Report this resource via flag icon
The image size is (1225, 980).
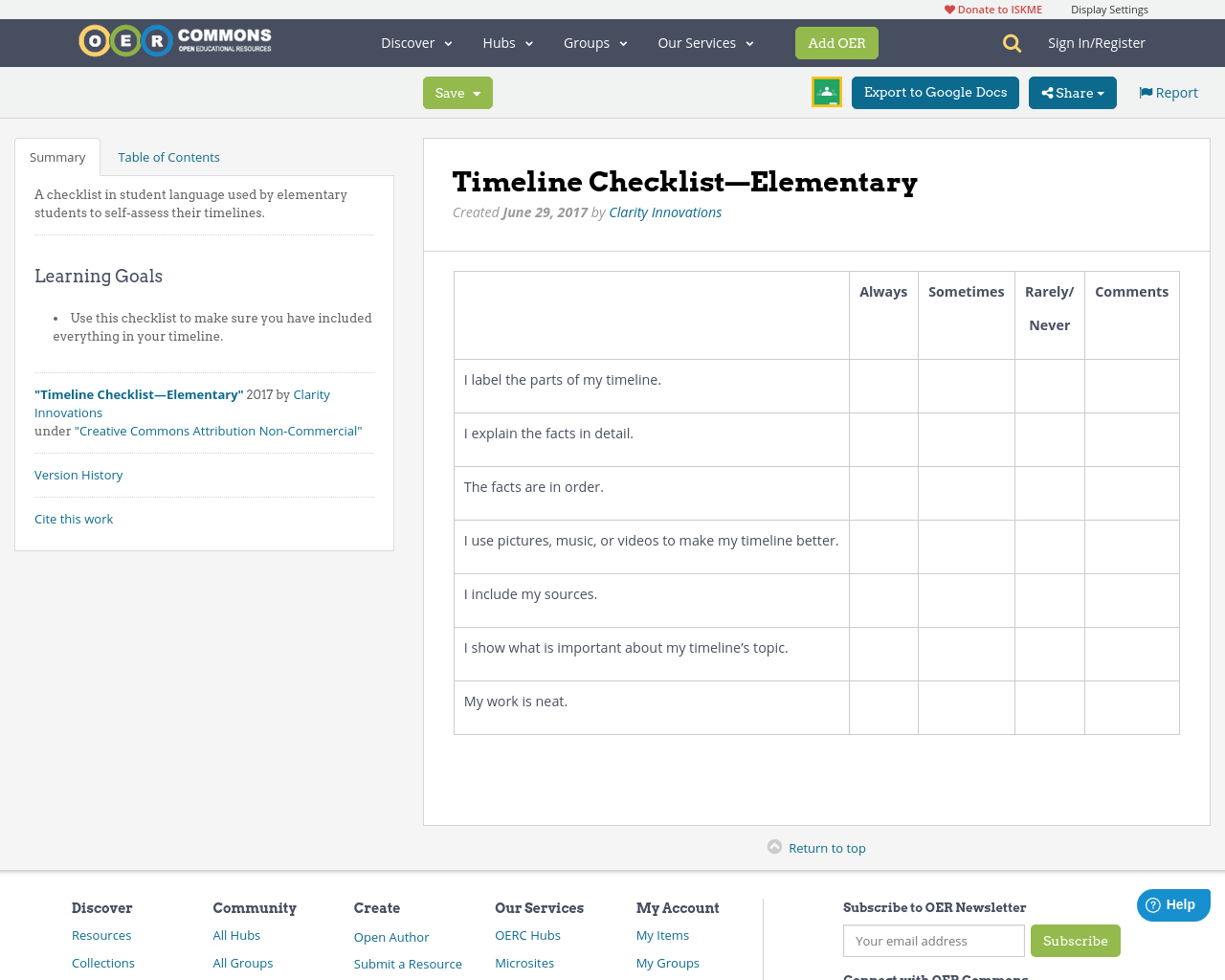1145,91
